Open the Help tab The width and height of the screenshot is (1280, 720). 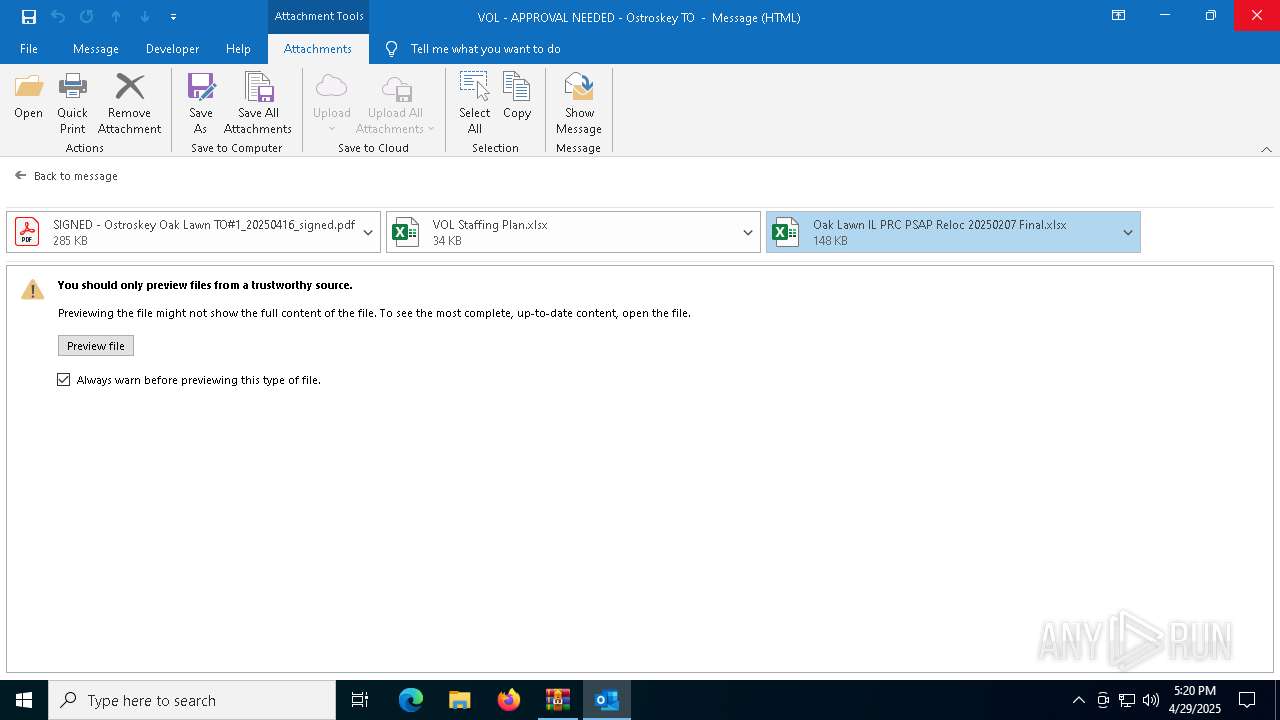(238, 49)
